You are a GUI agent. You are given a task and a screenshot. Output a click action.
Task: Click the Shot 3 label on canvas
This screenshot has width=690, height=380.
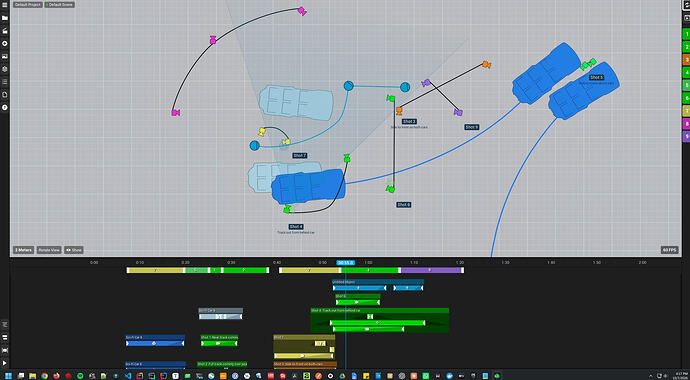point(409,121)
